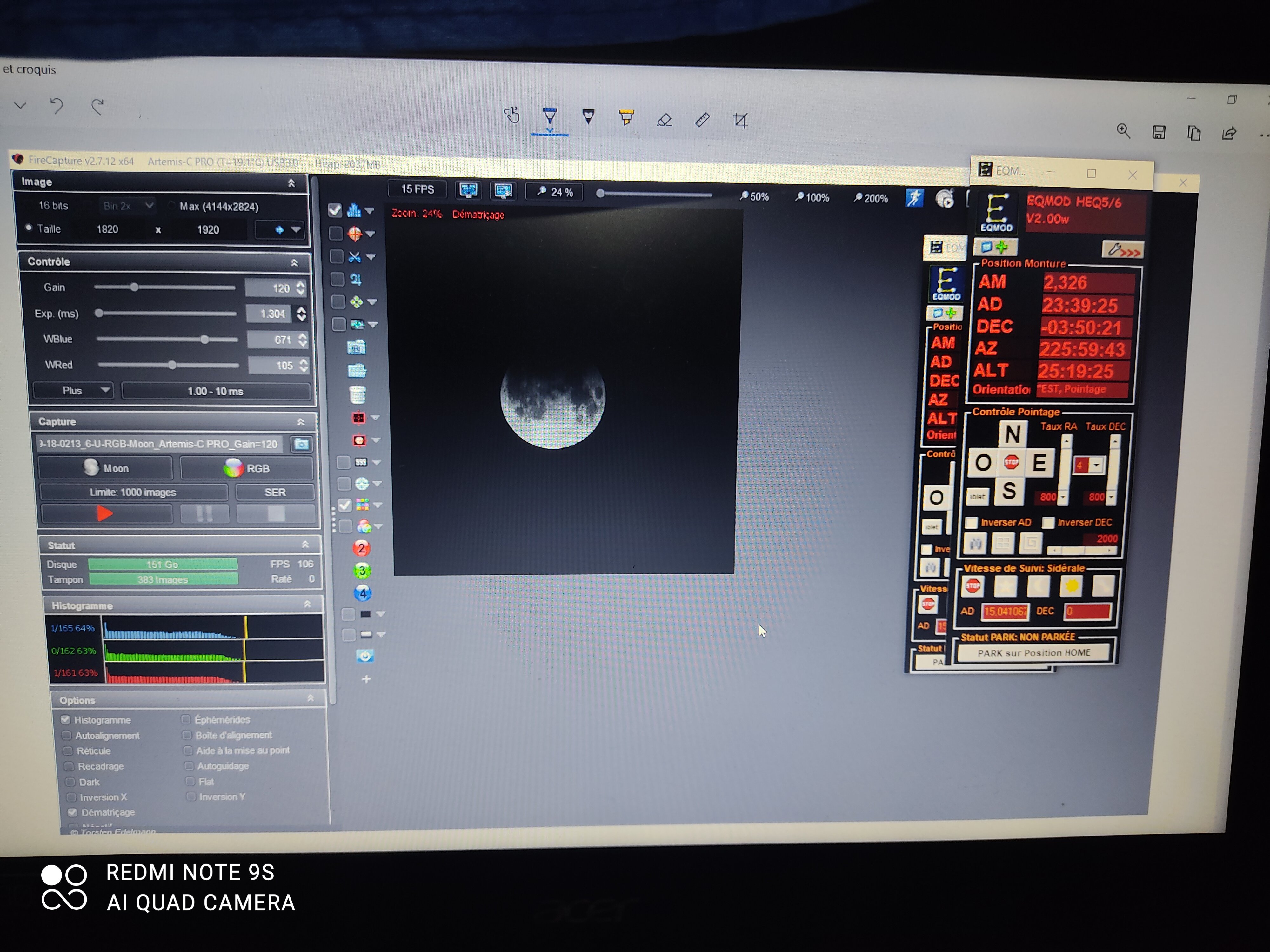
Task: Click the ruler tool icon
Action: 702,120
